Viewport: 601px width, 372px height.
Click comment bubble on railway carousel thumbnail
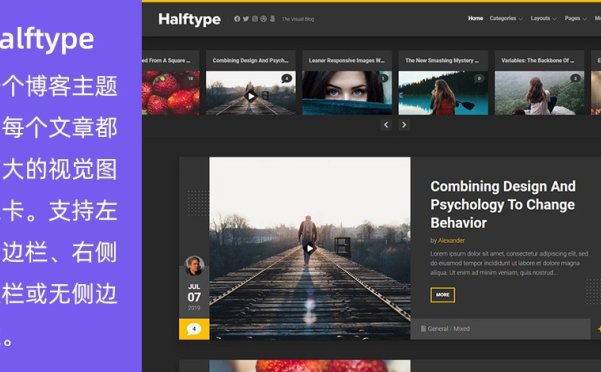click(x=287, y=79)
